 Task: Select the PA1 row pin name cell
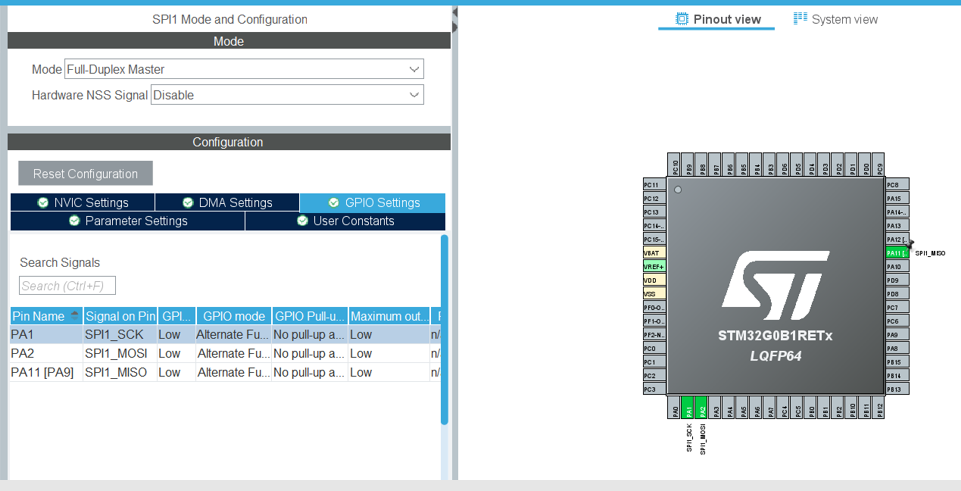47,335
